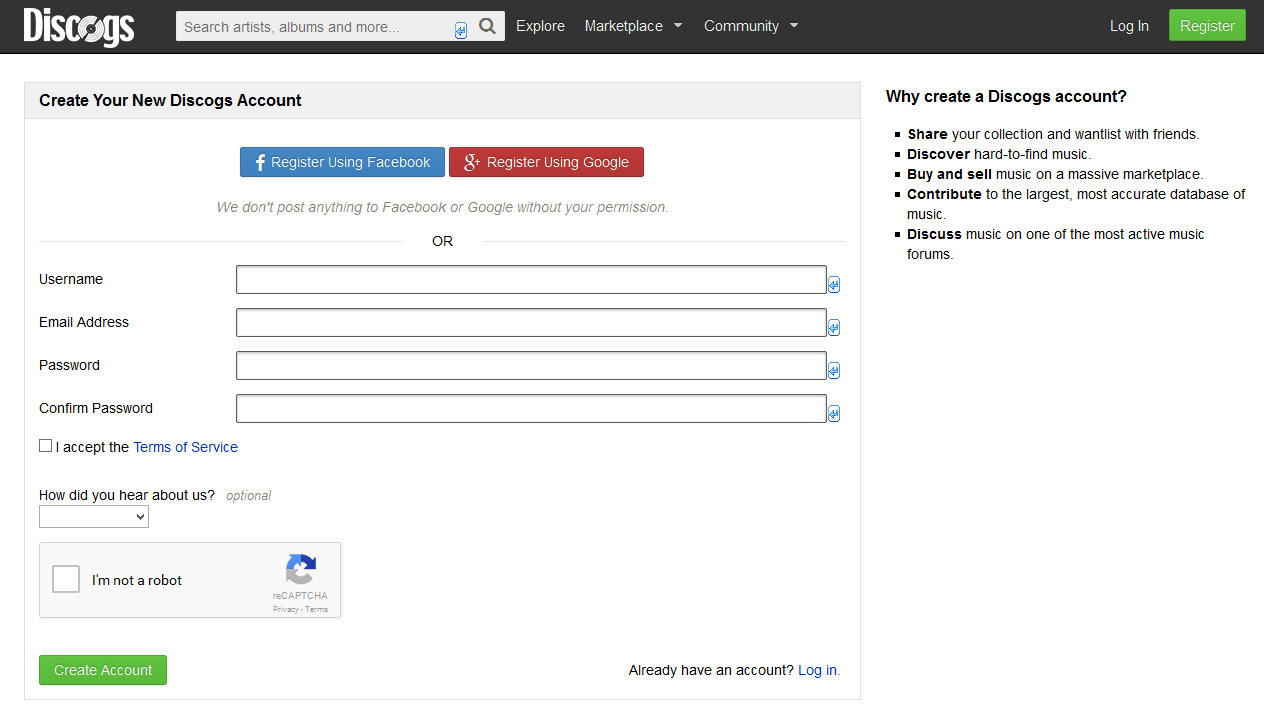Open the Explore page

click(x=540, y=26)
